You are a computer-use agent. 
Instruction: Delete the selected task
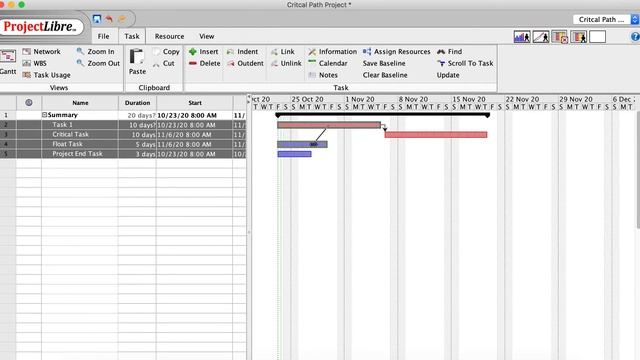click(x=204, y=63)
